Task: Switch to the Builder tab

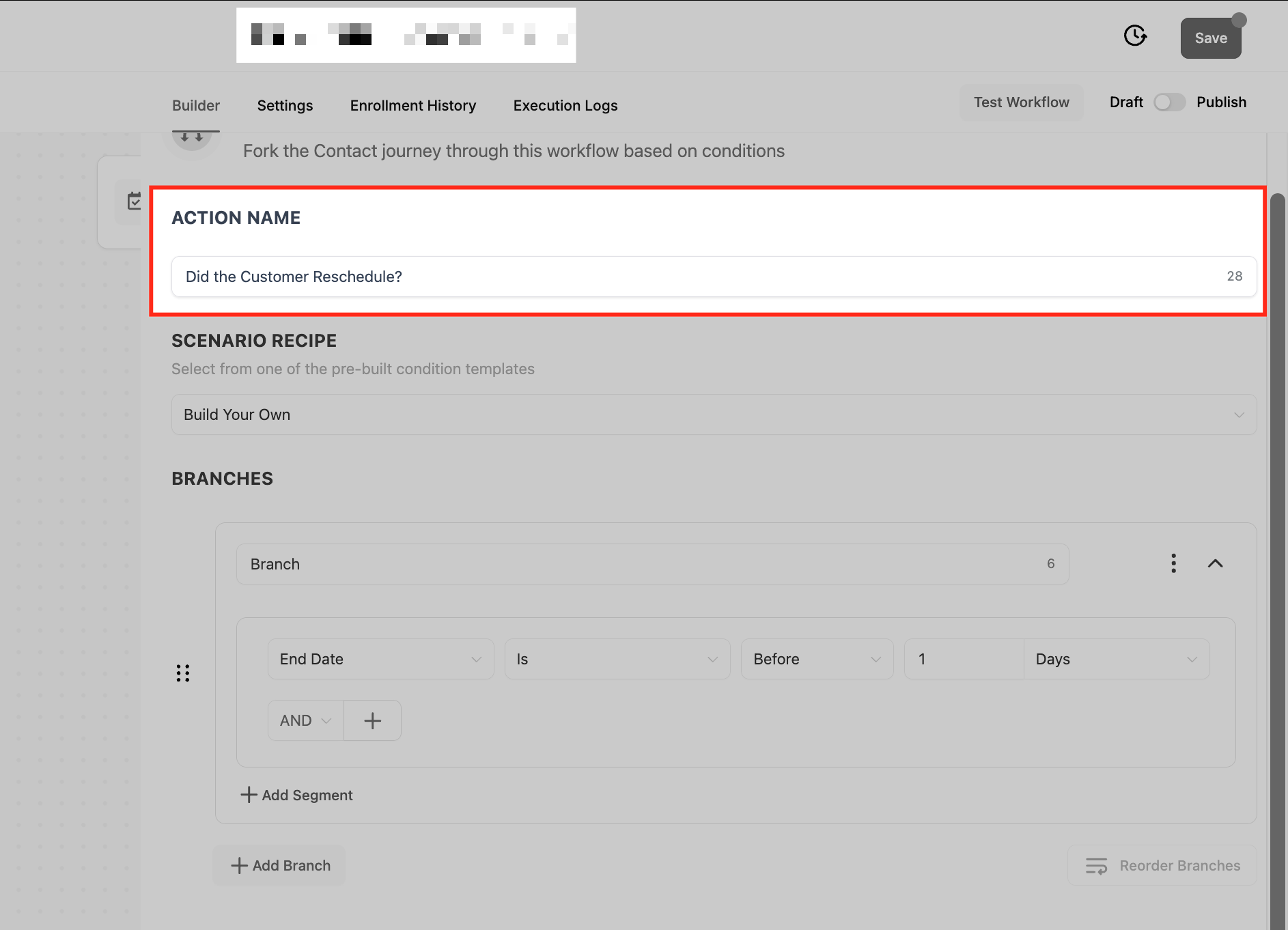Action: [196, 106]
